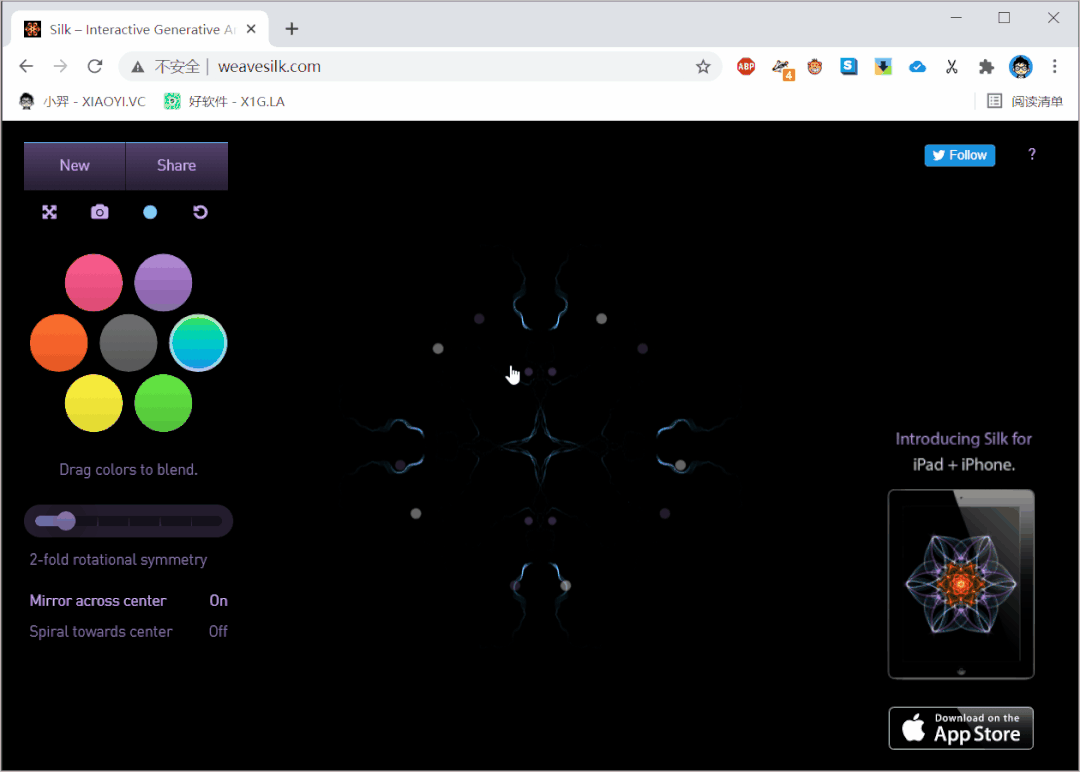Toggle Mirror across center setting
Image resolution: width=1080 pixels, height=772 pixels.
coord(128,601)
